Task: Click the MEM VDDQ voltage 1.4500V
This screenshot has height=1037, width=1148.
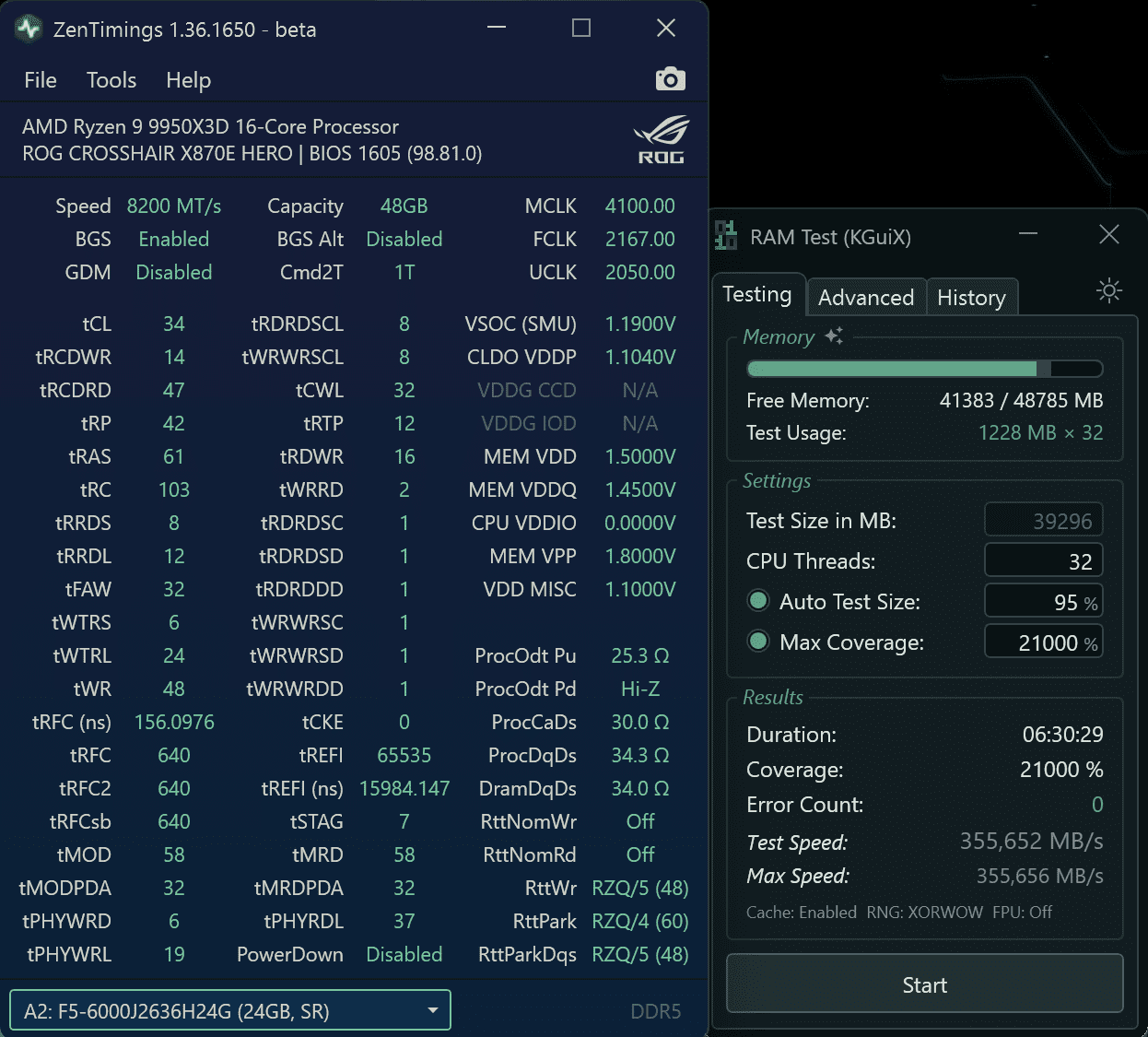Action: point(640,489)
